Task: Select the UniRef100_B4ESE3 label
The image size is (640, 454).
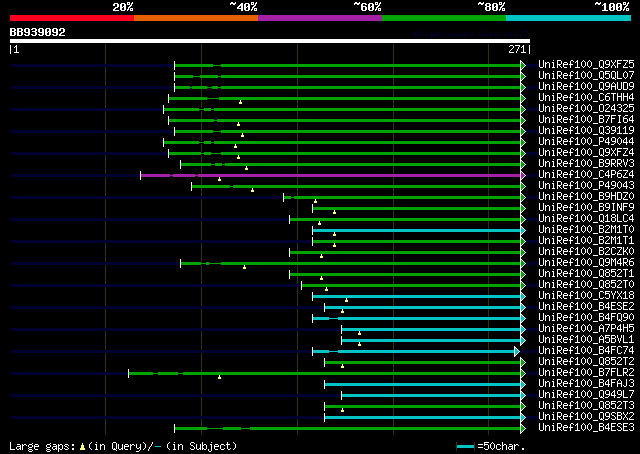Action: click(586, 428)
